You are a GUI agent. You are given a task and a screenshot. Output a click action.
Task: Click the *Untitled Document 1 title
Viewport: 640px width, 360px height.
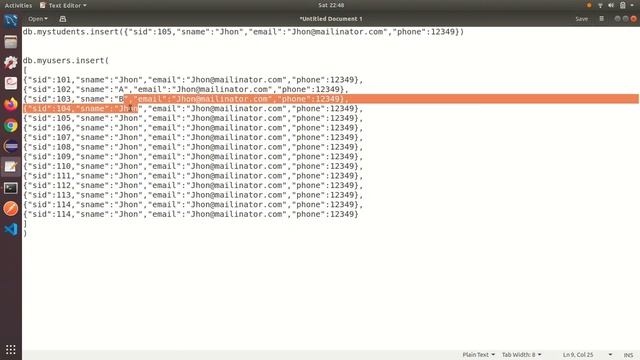(331, 19)
